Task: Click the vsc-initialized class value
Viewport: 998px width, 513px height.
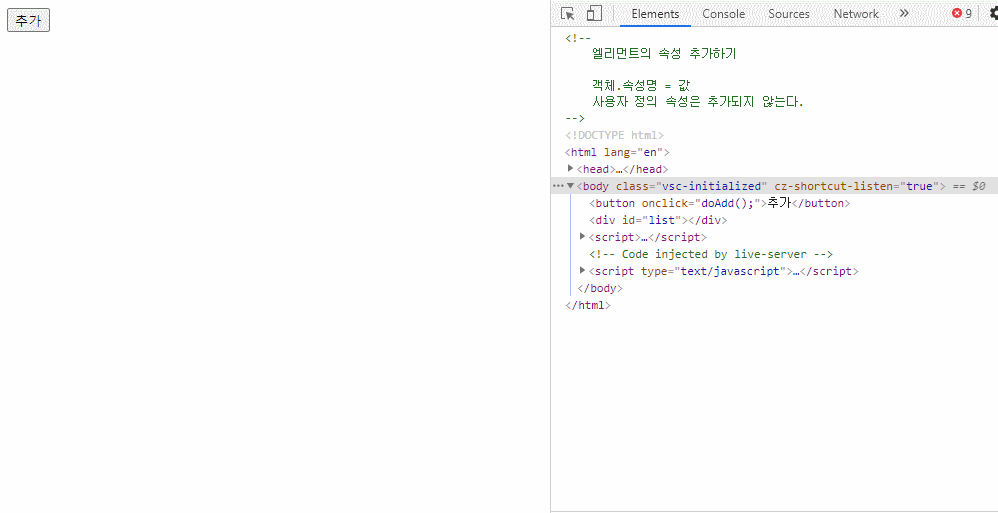Action: pos(712,186)
